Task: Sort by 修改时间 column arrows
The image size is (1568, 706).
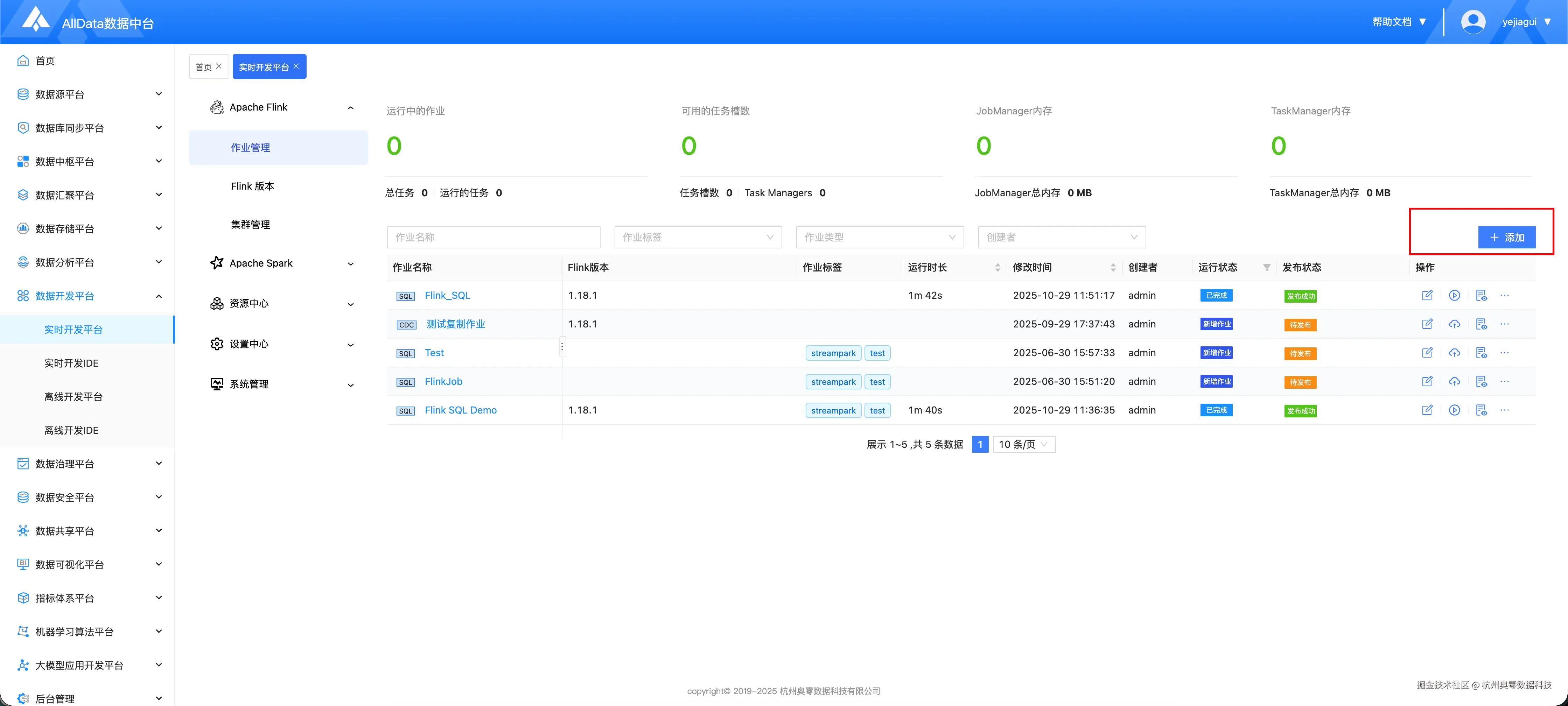Action: [x=1113, y=268]
